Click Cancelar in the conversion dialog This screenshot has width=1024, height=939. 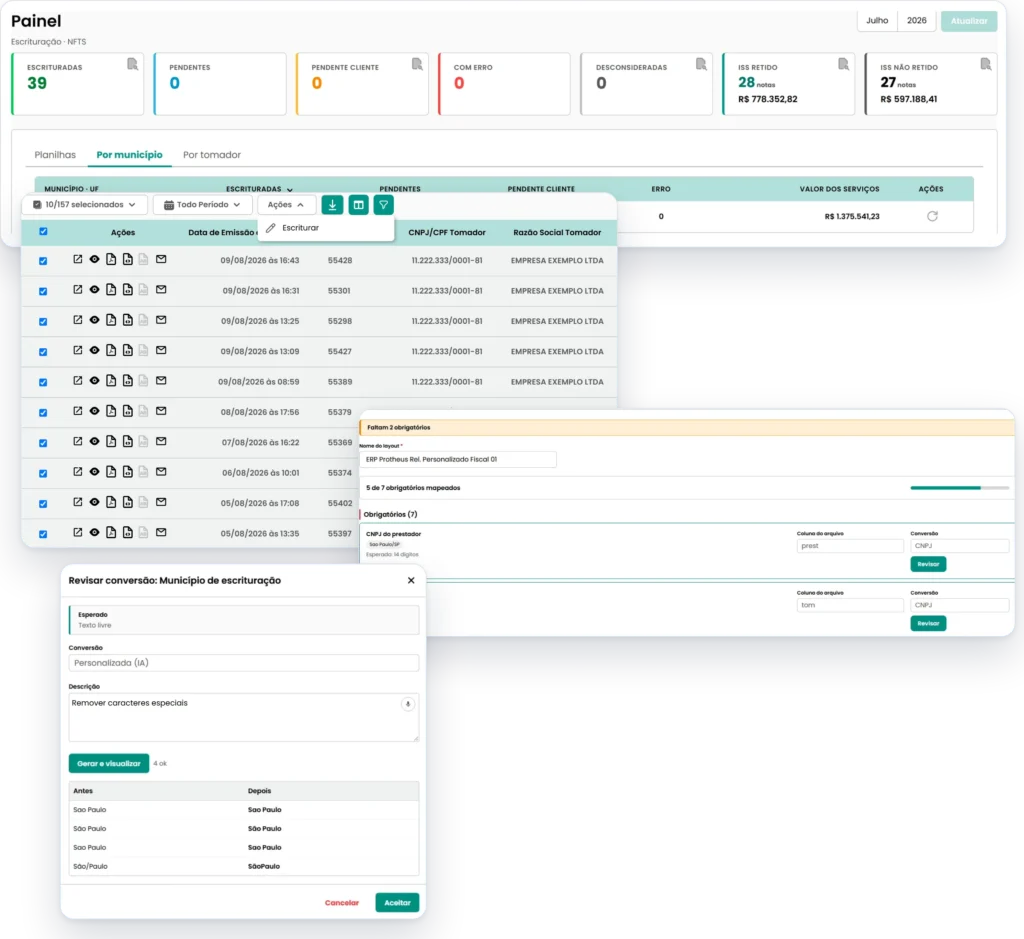point(342,902)
